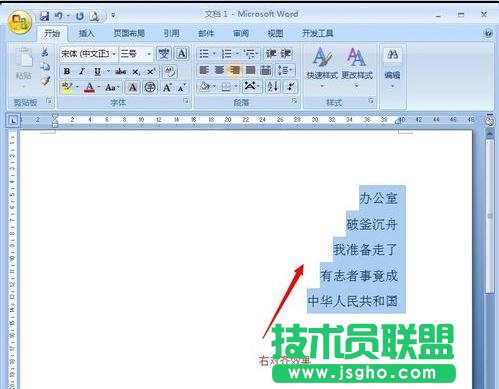This screenshot has height=389, width=499.
Task: Undo the last action
Action: pyautogui.click(x=59, y=16)
